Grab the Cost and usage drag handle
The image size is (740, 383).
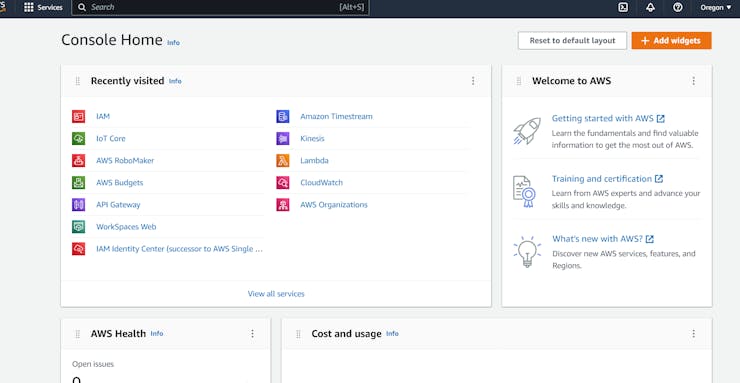point(298,334)
